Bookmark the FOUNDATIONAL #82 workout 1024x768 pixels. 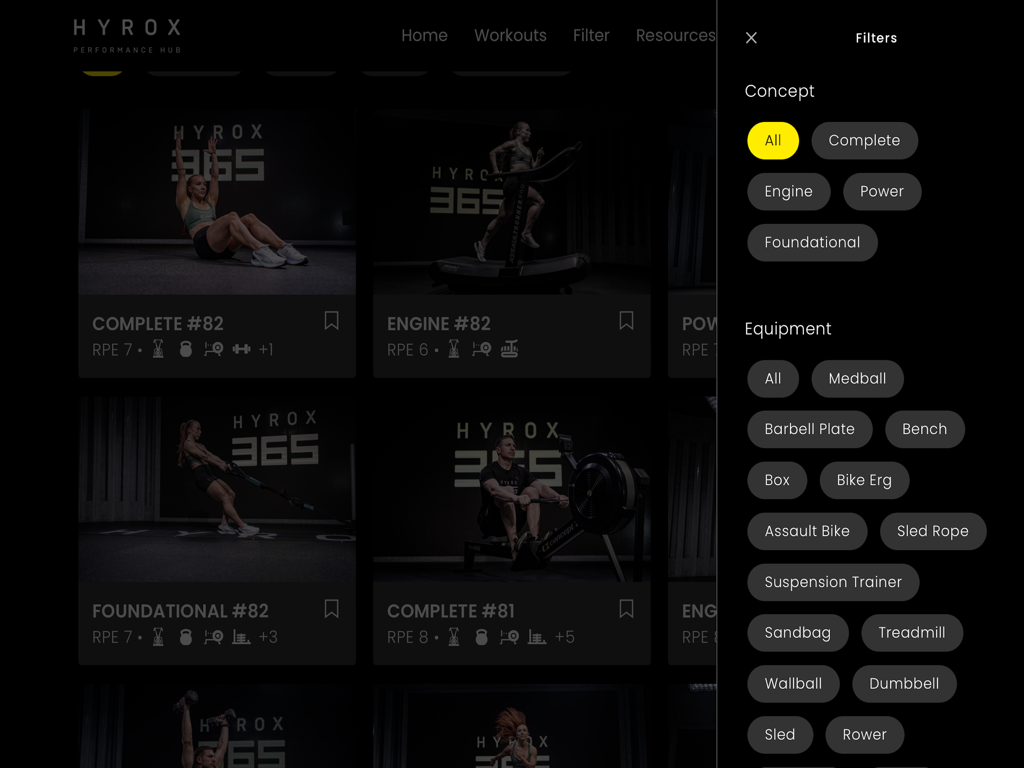pos(331,608)
